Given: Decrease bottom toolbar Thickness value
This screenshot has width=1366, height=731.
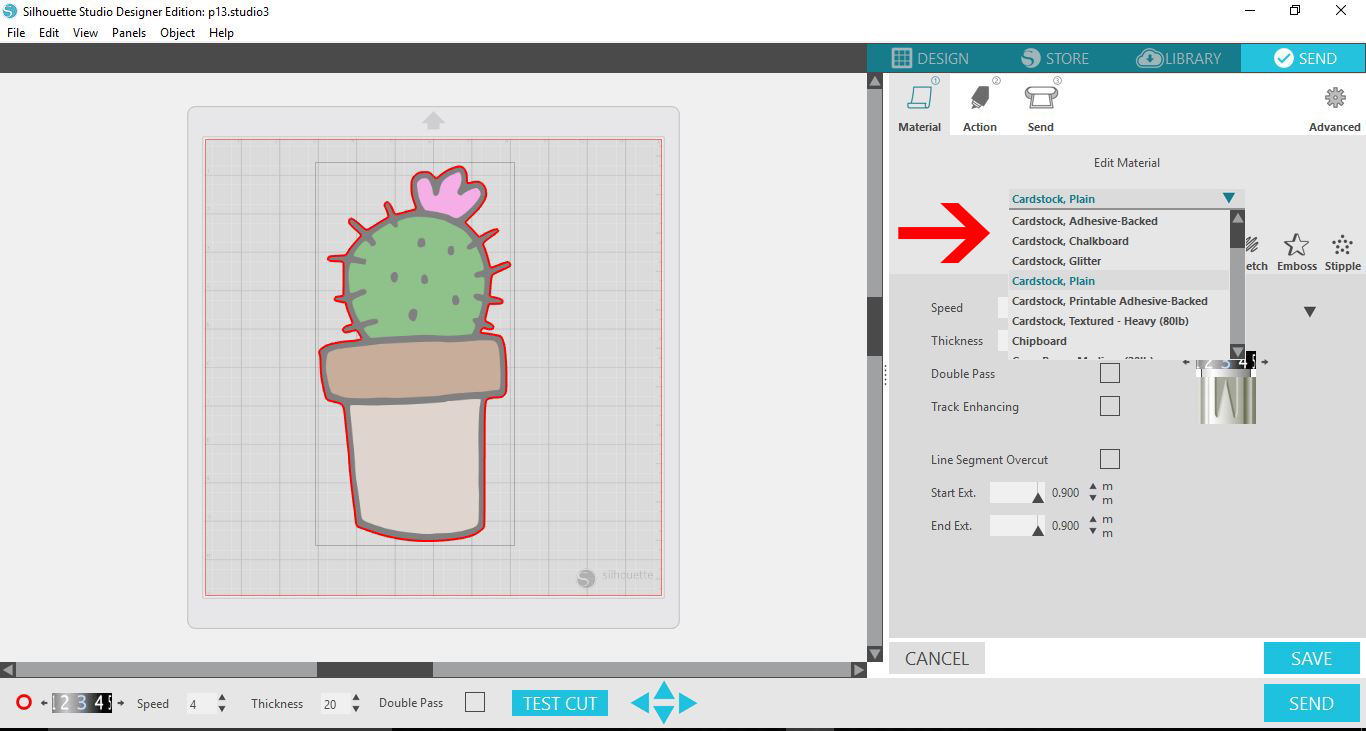Looking at the screenshot, I should [356, 709].
